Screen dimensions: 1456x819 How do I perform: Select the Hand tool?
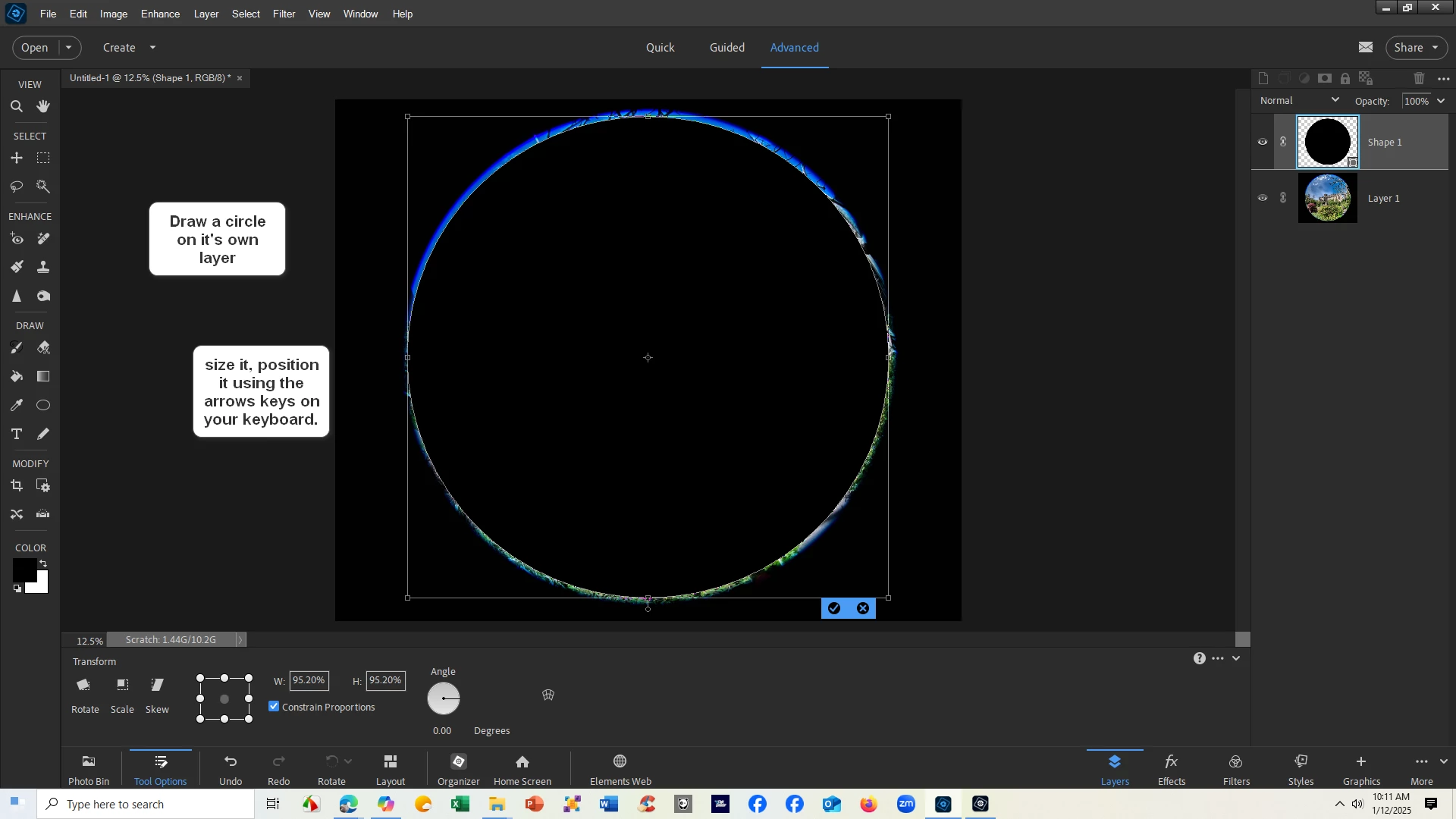pos(43,107)
